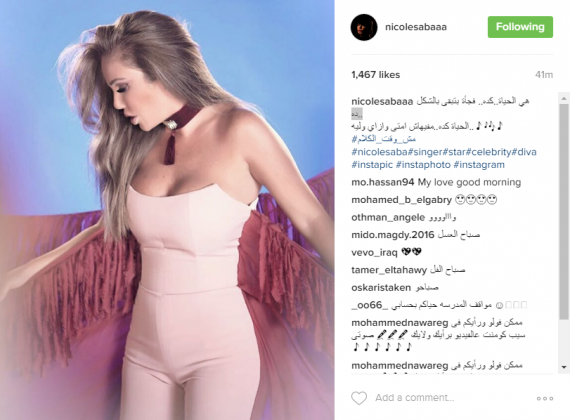
Task: Open nicolesabaaa username in header
Action: point(416,27)
